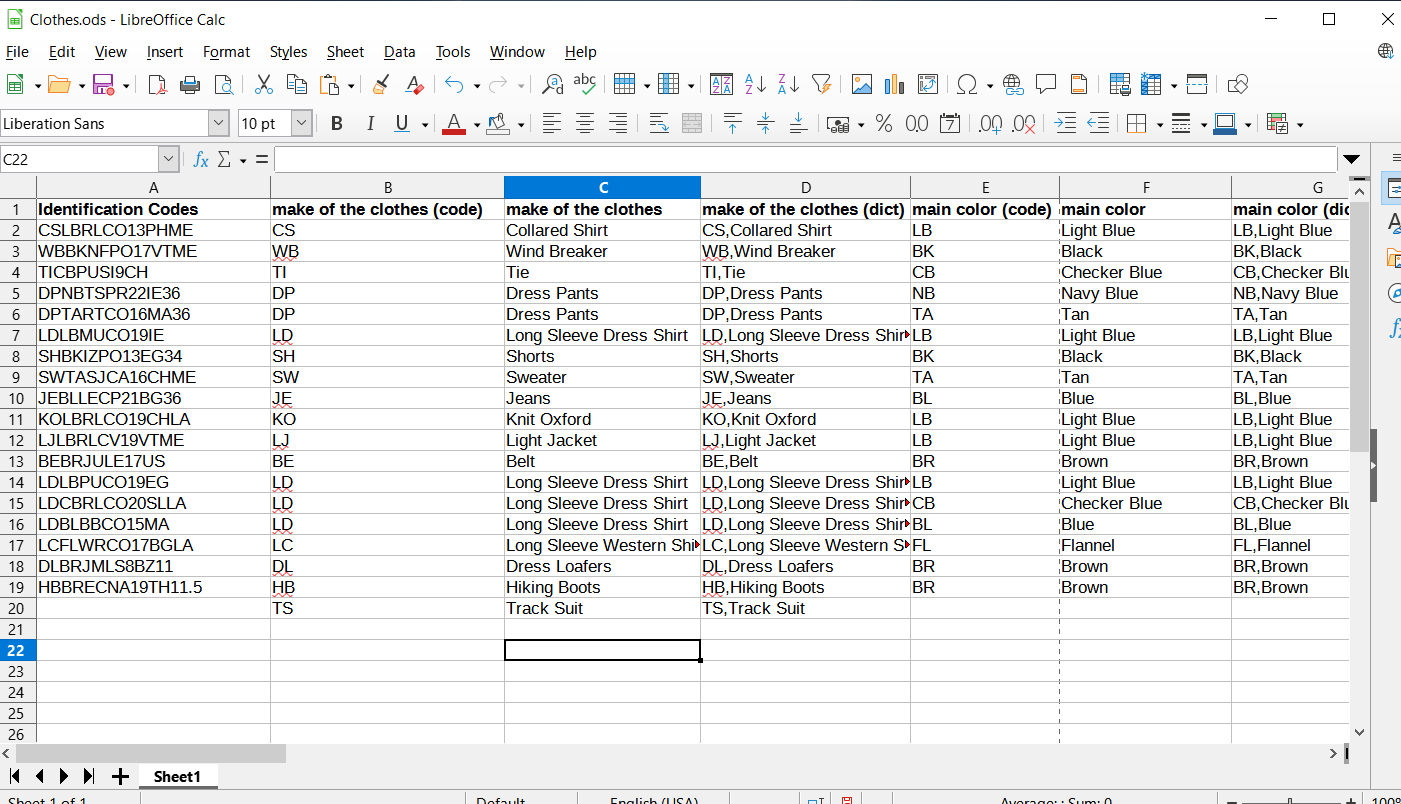Screen dimensions: 1401x804
Task: Save the document with the Save icon
Action: coord(102,85)
